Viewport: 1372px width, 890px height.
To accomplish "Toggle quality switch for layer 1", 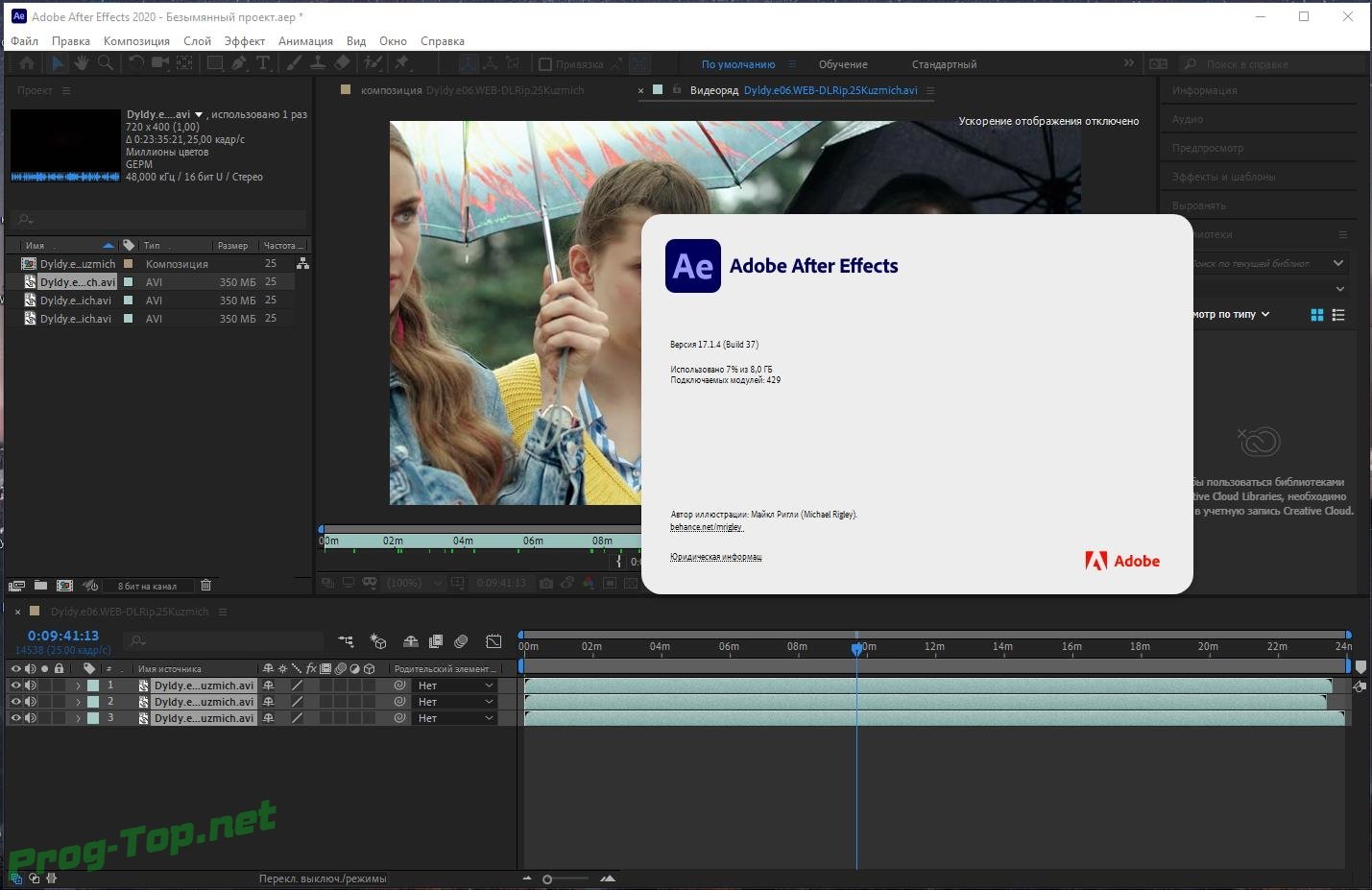I will tap(297, 686).
